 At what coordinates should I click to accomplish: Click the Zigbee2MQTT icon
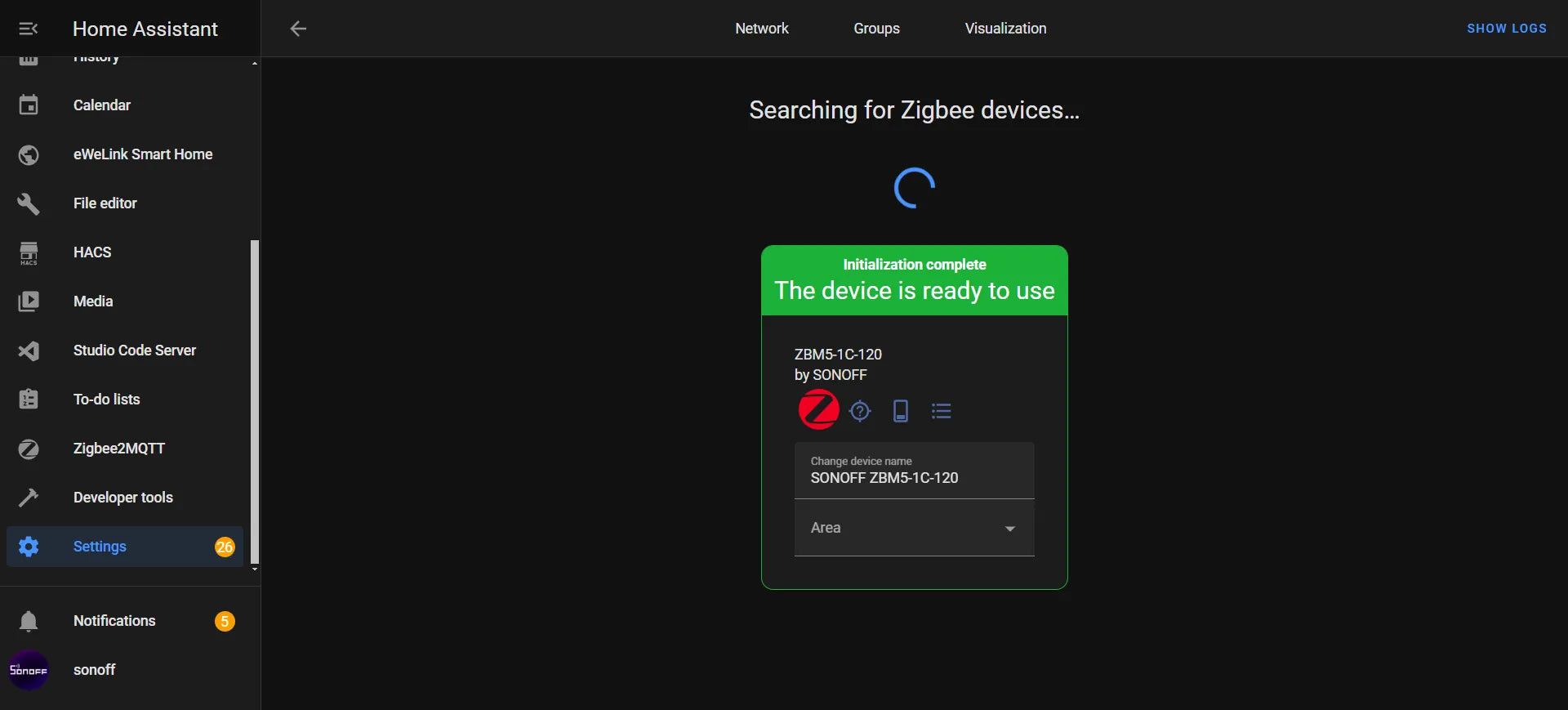click(29, 449)
